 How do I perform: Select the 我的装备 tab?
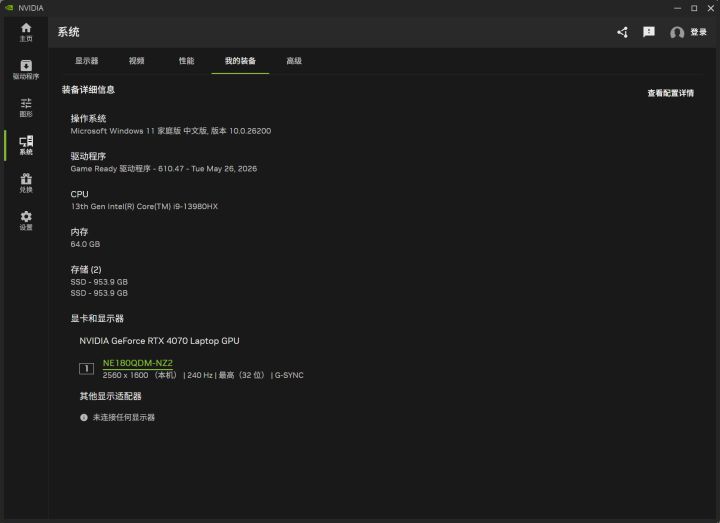240,61
